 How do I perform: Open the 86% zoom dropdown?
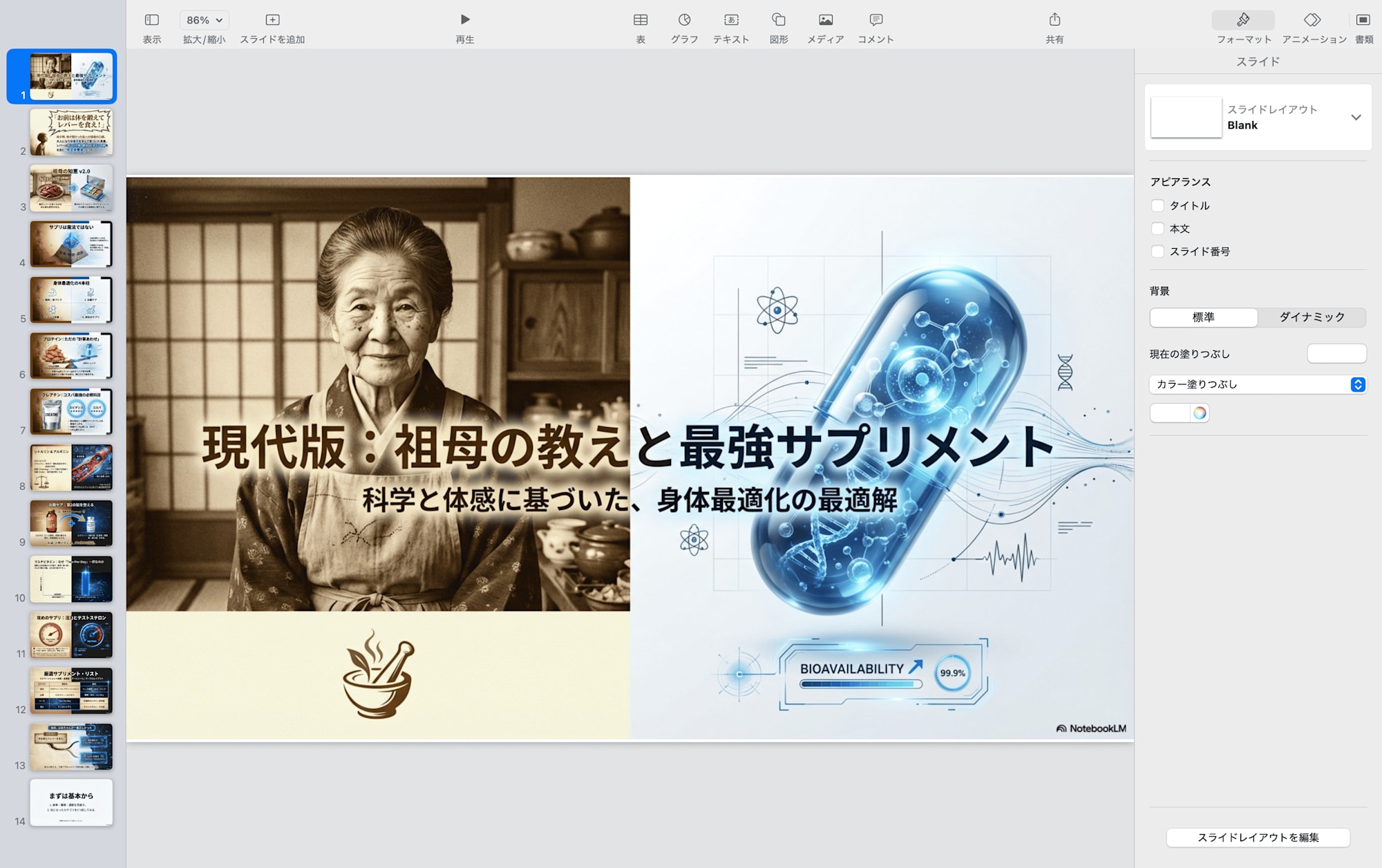pyautogui.click(x=205, y=20)
